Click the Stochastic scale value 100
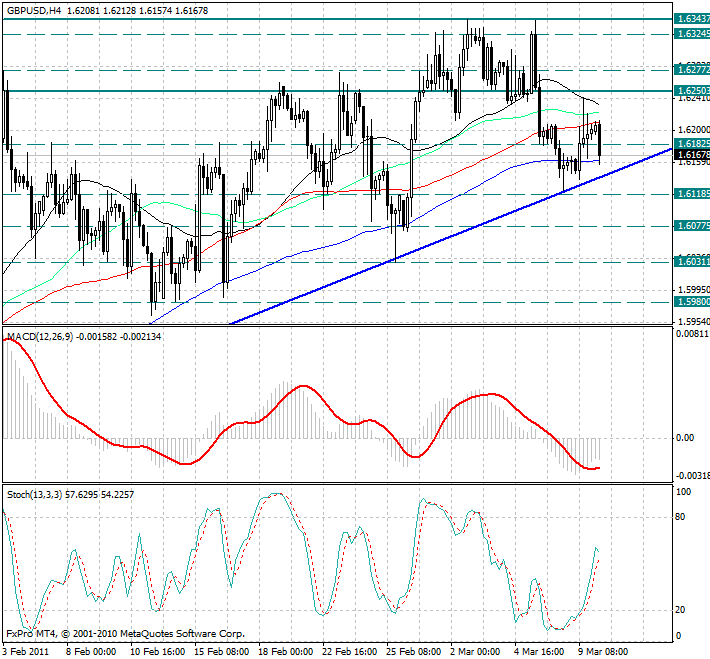The height and width of the screenshot is (659, 710). click(x=683, y=492)
